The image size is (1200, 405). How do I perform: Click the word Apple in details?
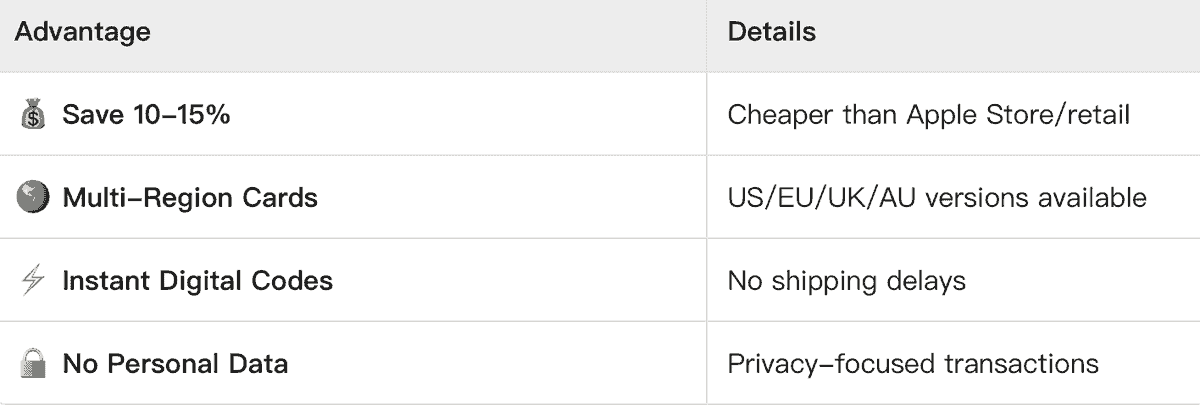click(x=942, y=116)
